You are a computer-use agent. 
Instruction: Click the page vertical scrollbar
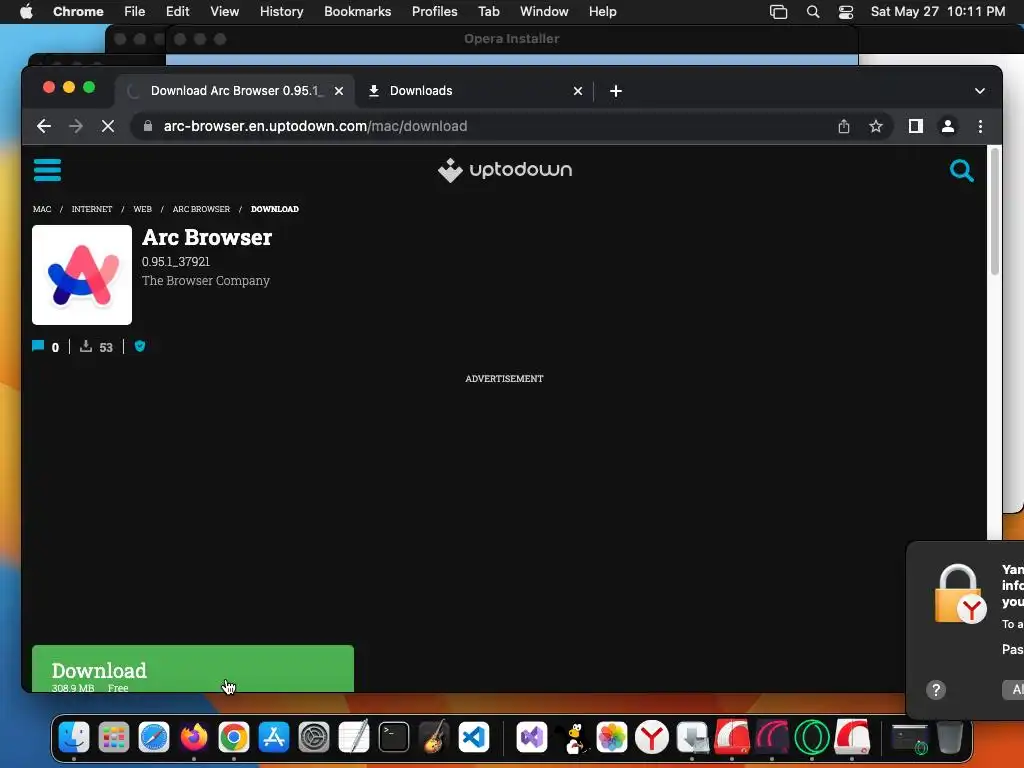point(995,211)
